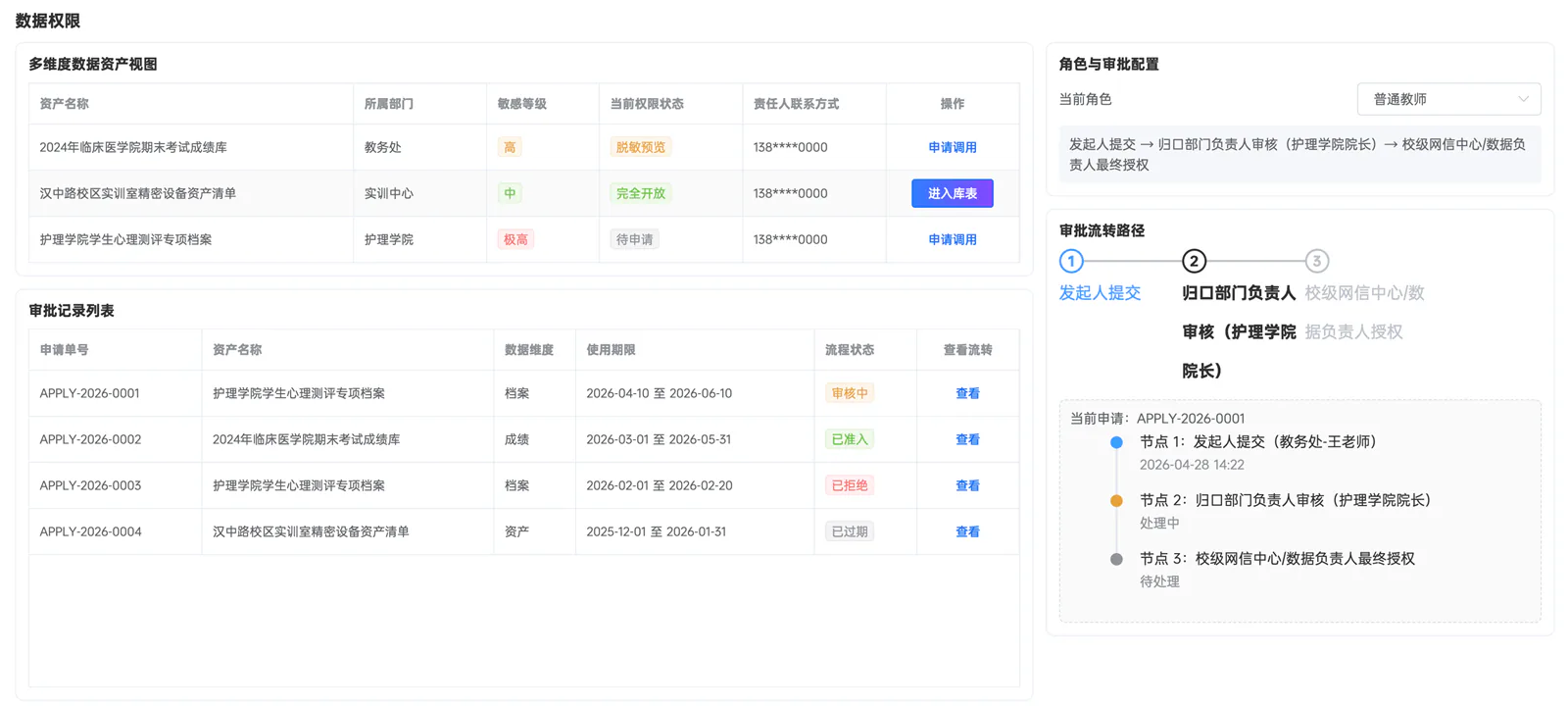Click application number APPLY-2026-0003
The image size is (1568, 706).
tap(90, 485)
